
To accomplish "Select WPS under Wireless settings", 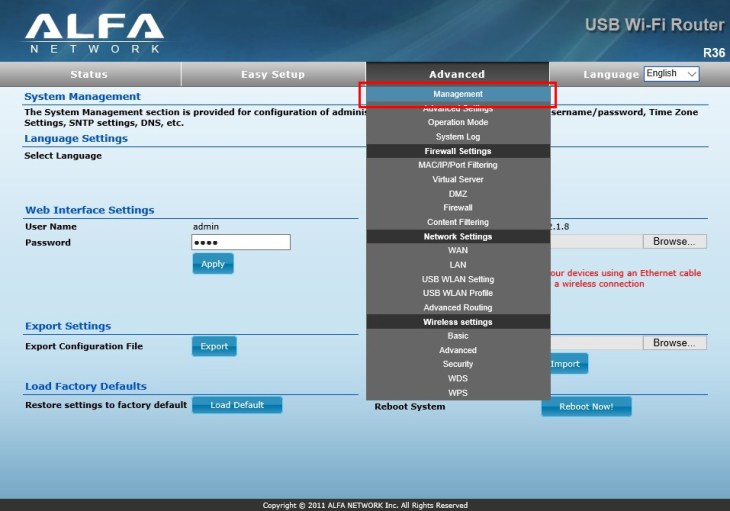I will (x=458, y=393).
